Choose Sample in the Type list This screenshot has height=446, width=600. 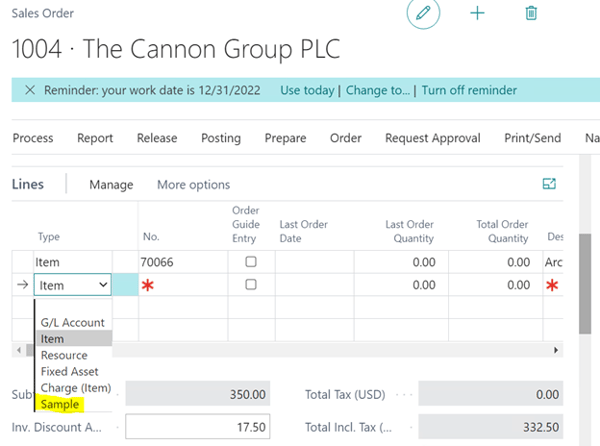click(60, 404)
